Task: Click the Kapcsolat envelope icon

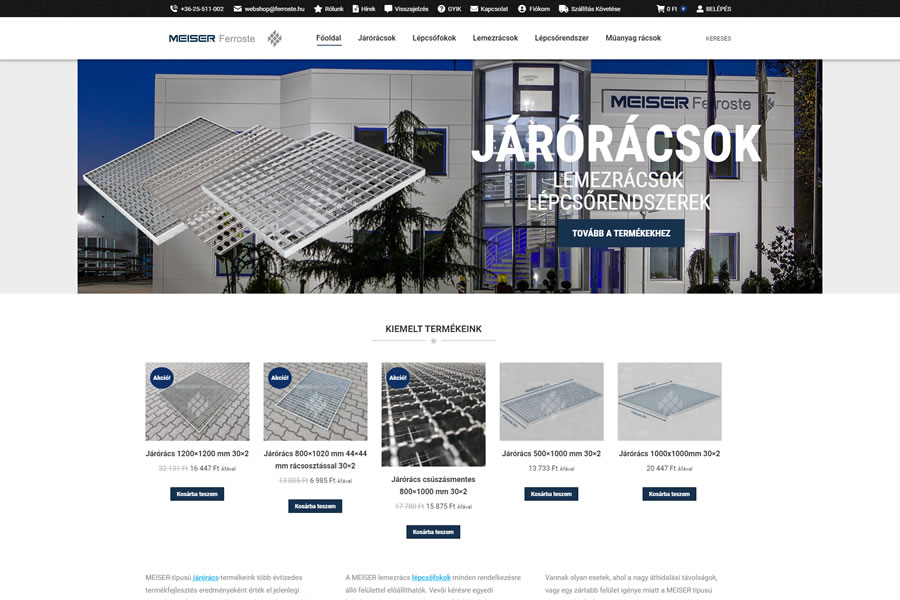Action: [x=474, y=9]
